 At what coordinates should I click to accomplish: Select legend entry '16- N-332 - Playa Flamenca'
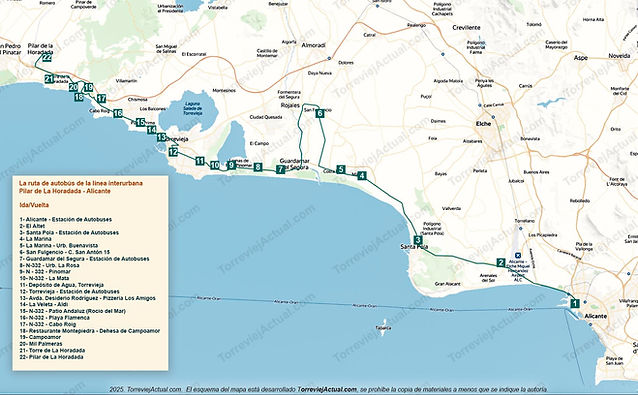pyautogui.click(x=55, y=317)
